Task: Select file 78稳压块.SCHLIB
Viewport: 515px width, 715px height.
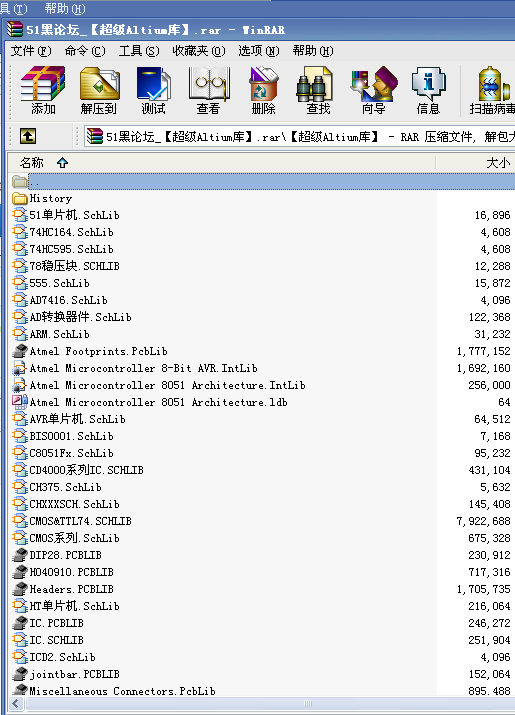Action: click(74, 266)
